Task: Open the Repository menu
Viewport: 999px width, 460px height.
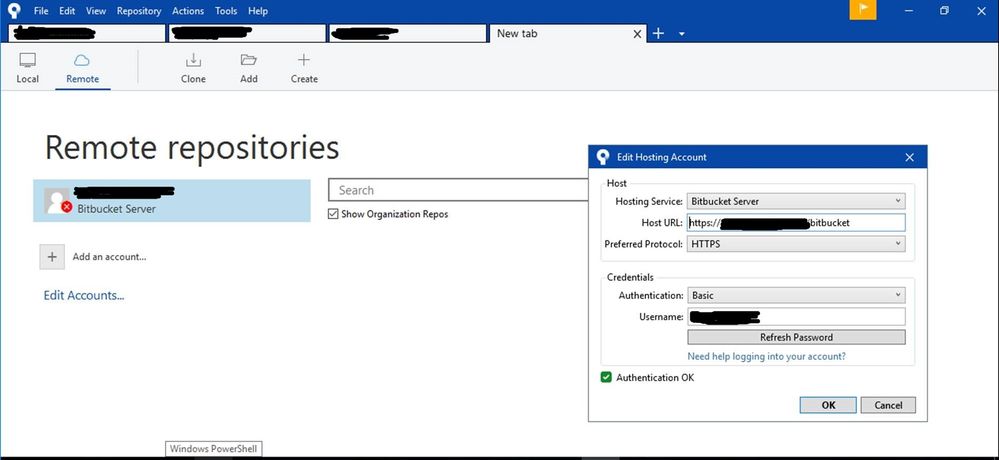Action: tap(139, 11)
